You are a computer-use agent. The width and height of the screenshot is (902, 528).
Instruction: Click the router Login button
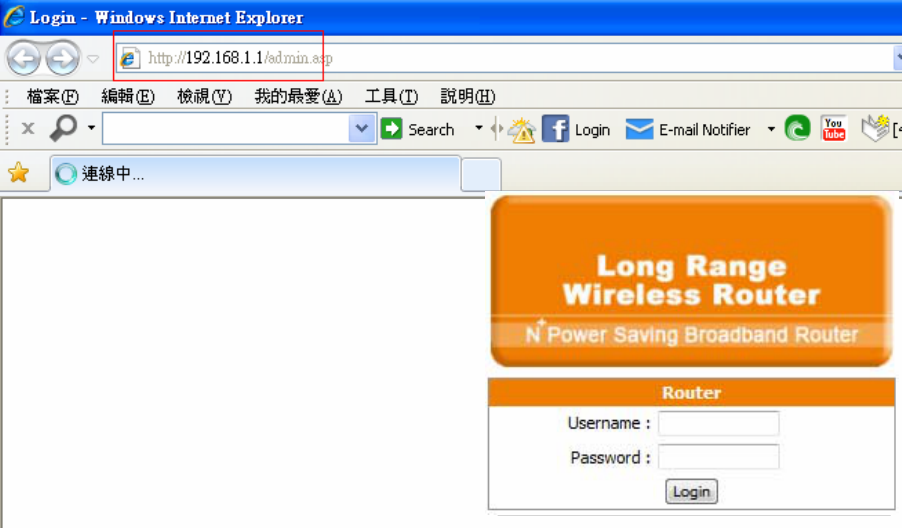[691, 492]
